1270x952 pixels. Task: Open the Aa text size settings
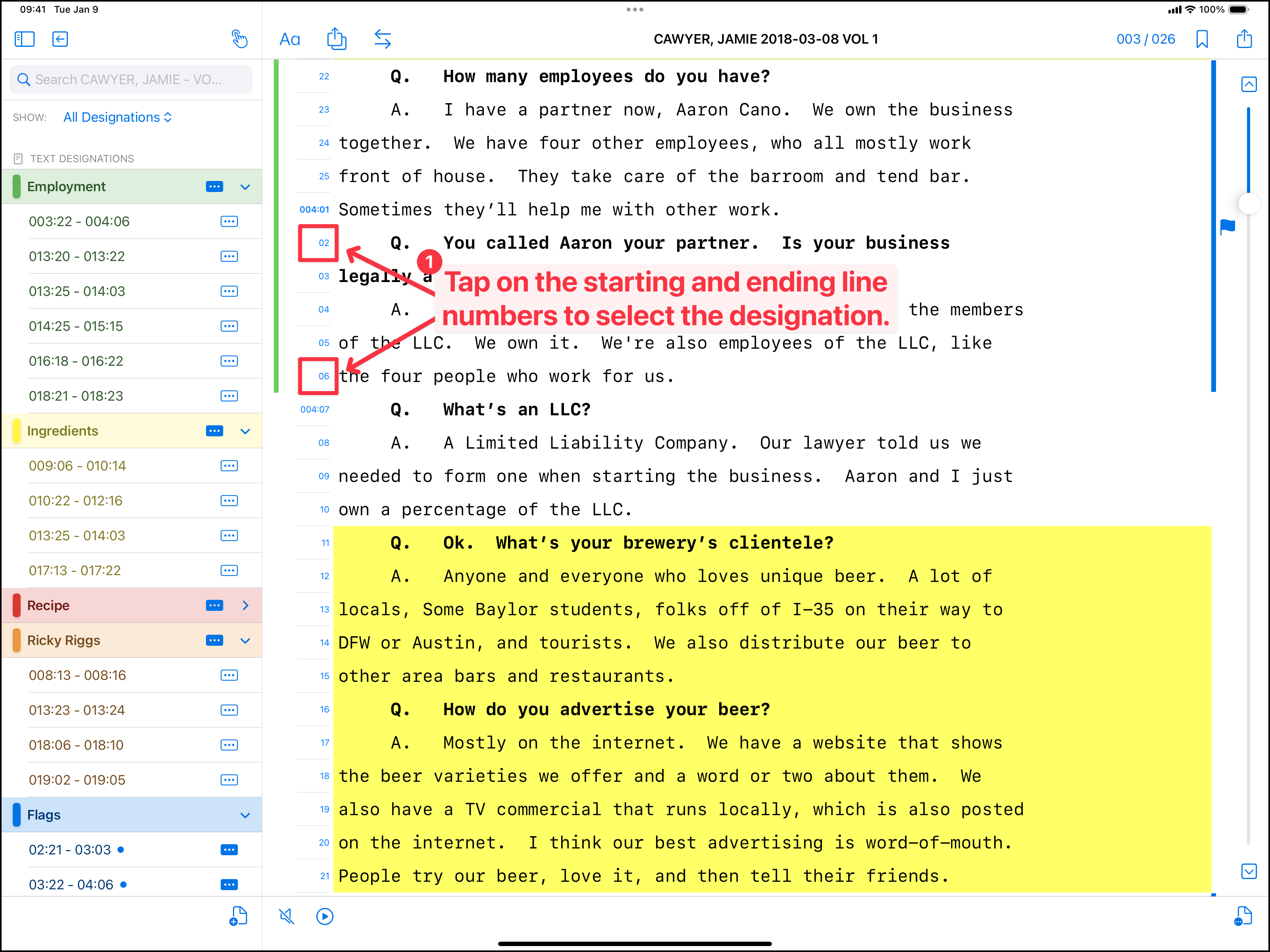click(x=289, y=39)
